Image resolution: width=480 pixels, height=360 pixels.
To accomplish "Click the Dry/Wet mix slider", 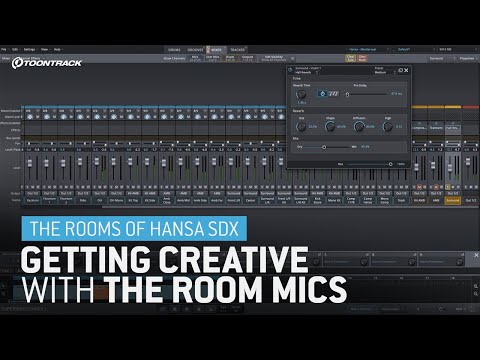I will [x=327, y=147].
